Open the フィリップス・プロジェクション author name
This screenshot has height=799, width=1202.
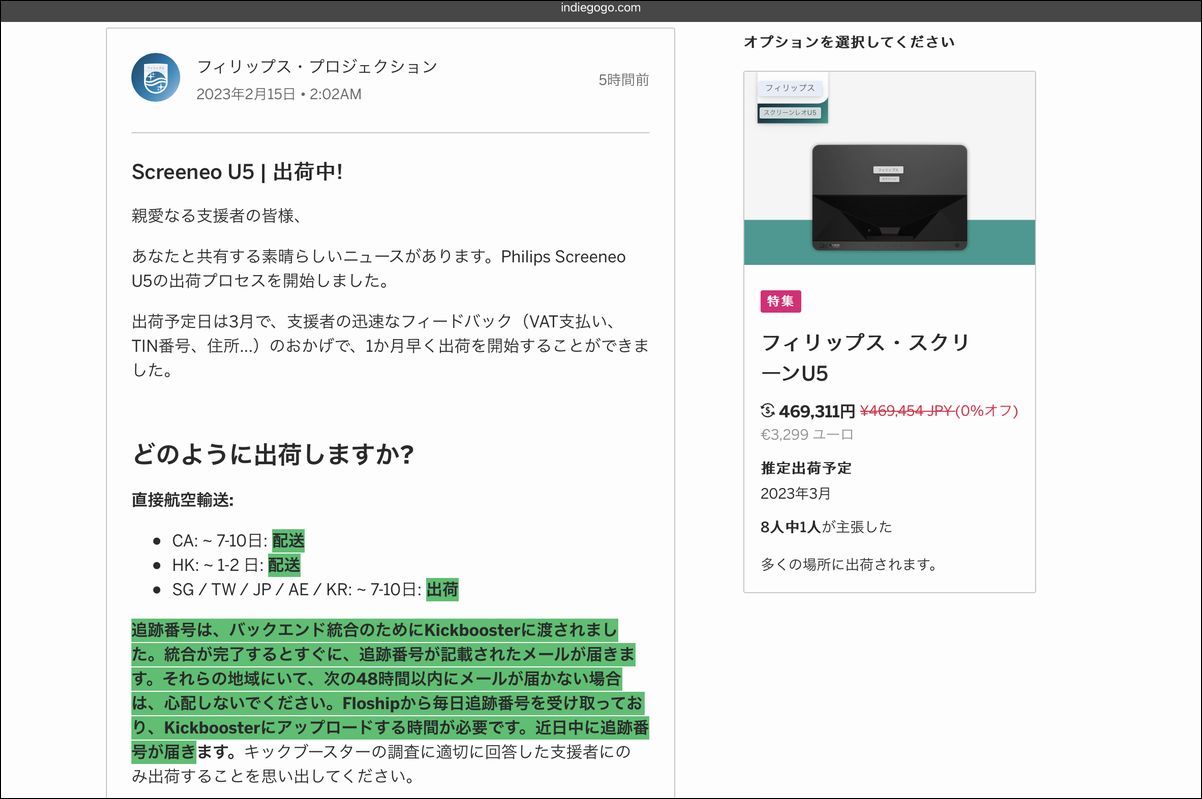pyautogui.click(x=317, y=67)
